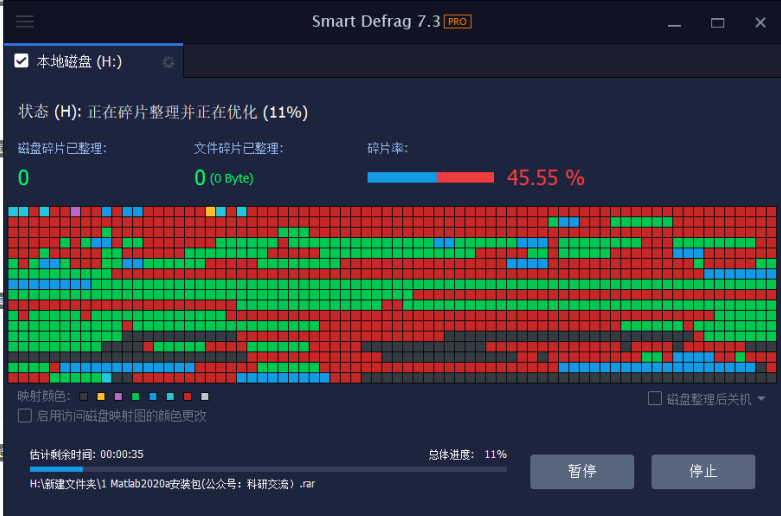The width and height of the screenshot is (781, 516).
Task: Enable 启用访问磁盘映射图的颜色更改 checkbox
Action: point(25,415)
